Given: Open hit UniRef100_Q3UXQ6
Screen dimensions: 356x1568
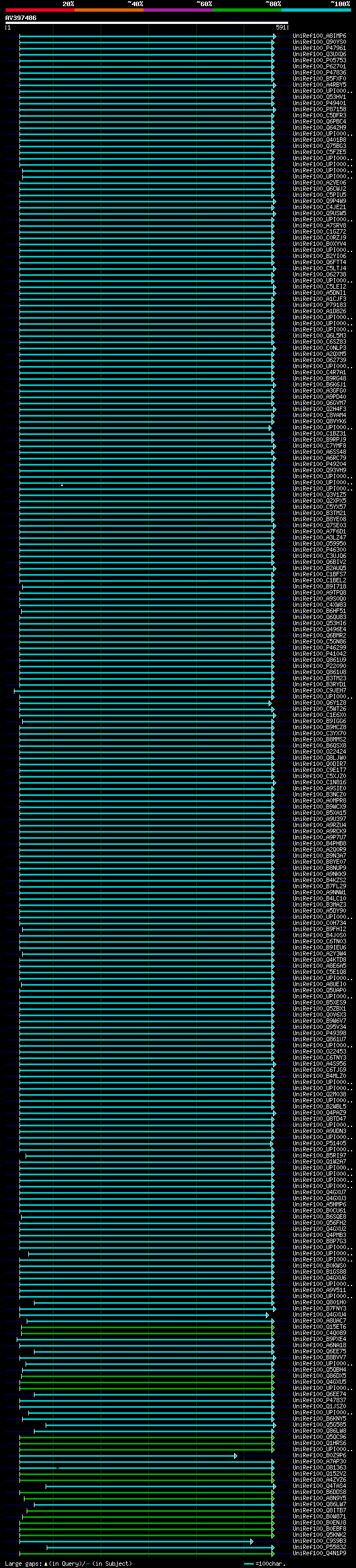Looking at the screenshot, I should (319, 55).
